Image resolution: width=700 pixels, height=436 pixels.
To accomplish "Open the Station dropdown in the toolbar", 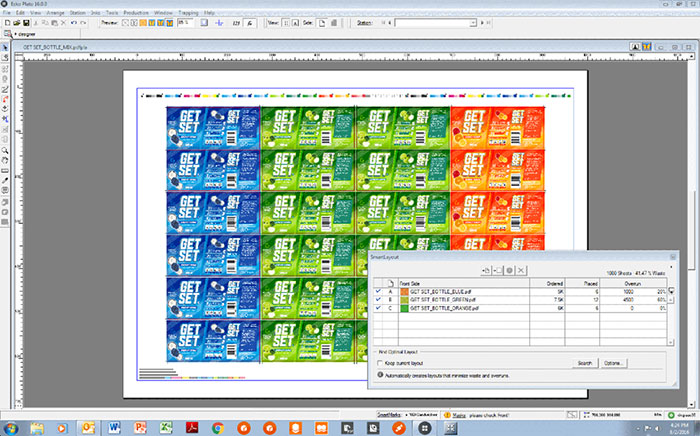I will point(473,23).
